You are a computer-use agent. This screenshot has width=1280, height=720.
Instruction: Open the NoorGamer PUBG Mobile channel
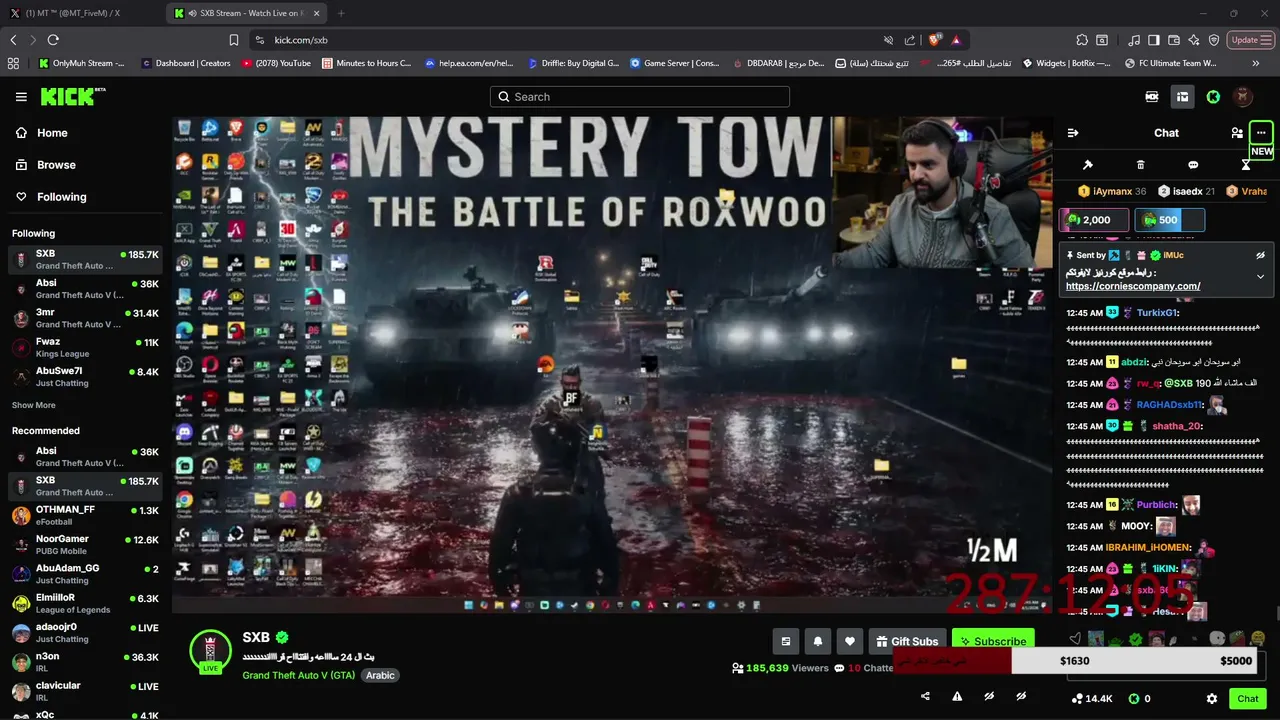point(85,545)
